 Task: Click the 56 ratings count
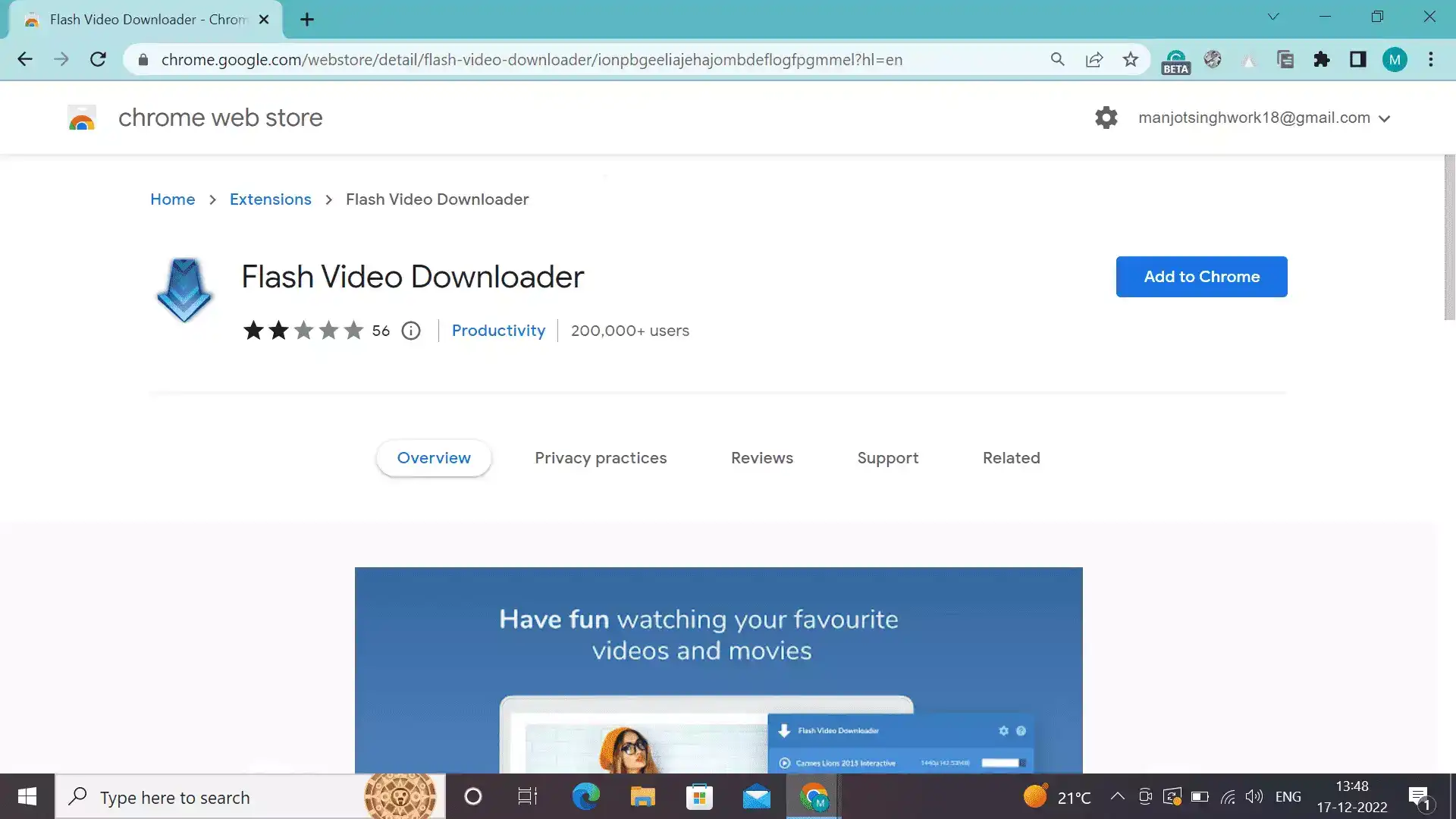tap(381, 331)
